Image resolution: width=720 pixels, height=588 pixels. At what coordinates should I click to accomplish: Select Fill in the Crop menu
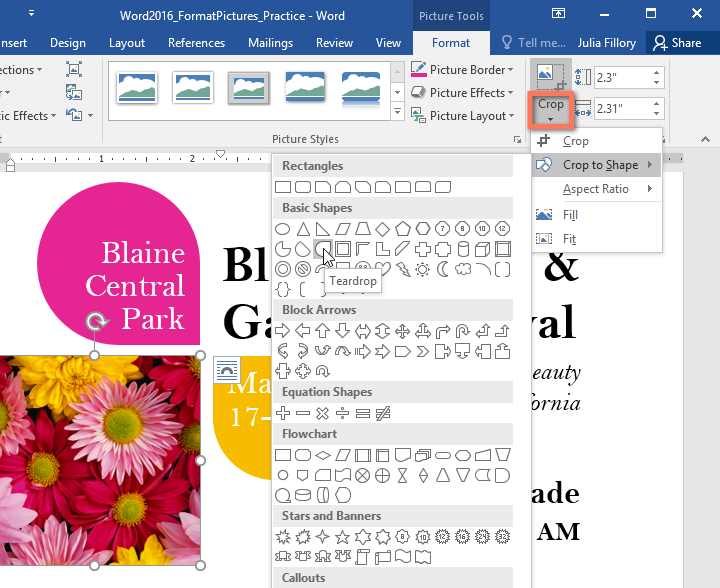(x=570, y=215)
